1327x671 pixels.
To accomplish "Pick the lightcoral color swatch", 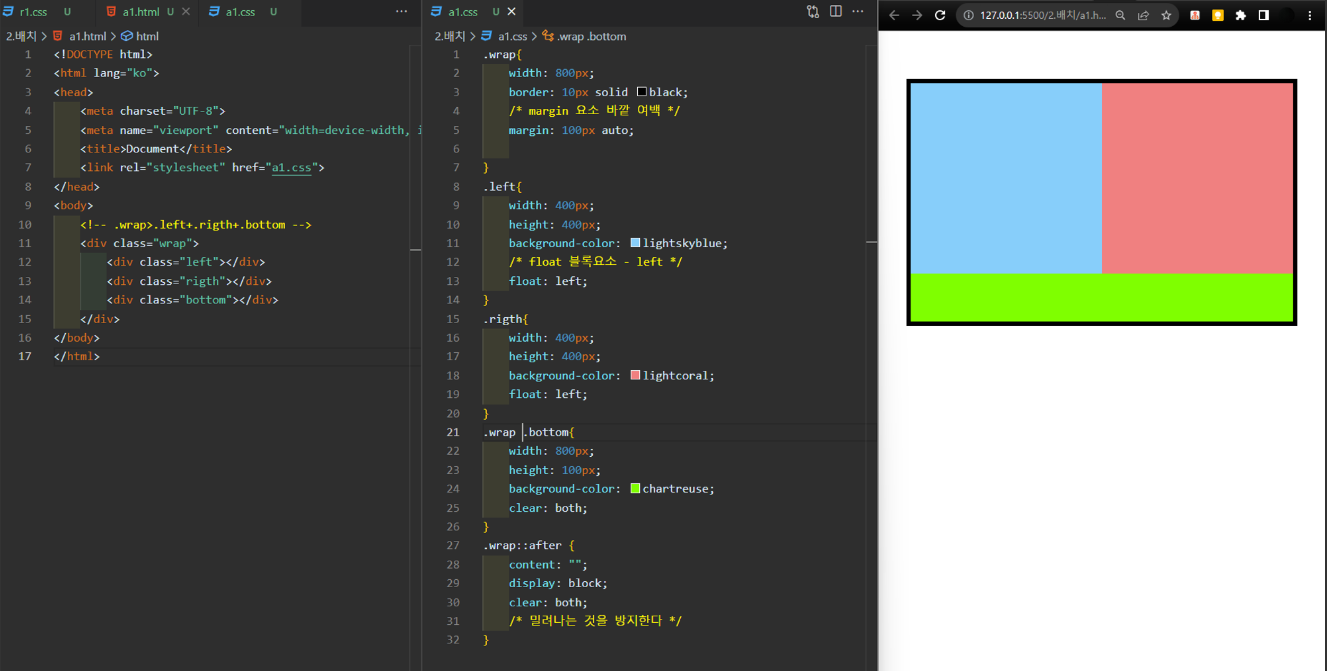I will [x=635, y=376].
